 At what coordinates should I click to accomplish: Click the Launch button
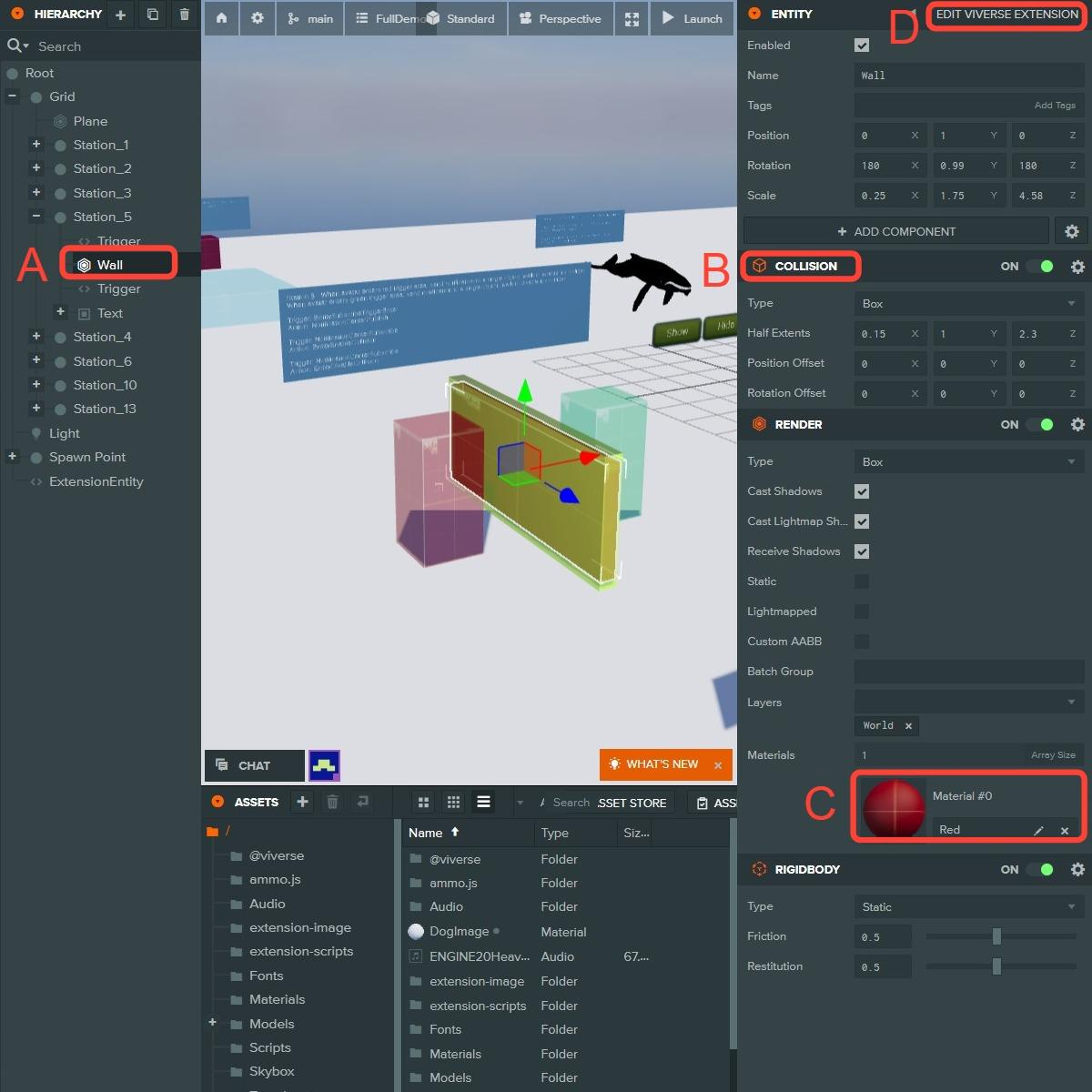tap(692, 18)
